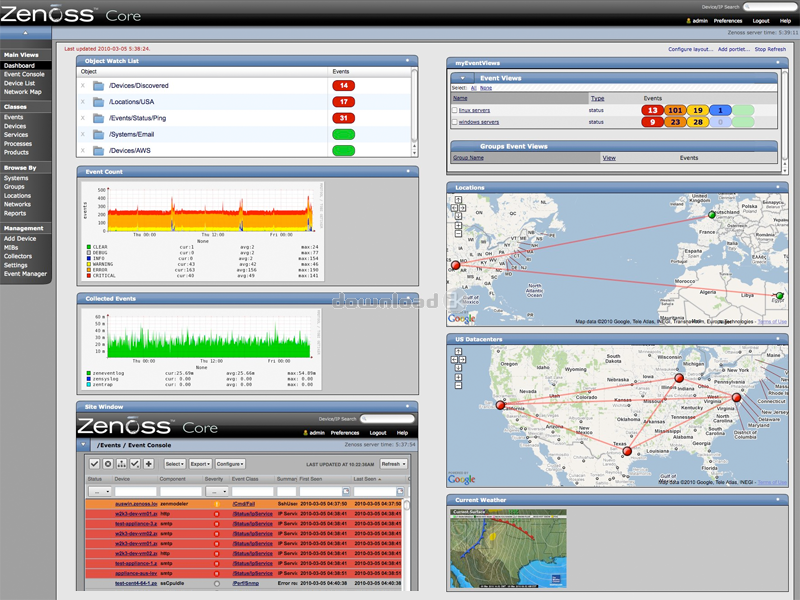
Task: Zoom in on the Locations map
Action: [458, 226]
